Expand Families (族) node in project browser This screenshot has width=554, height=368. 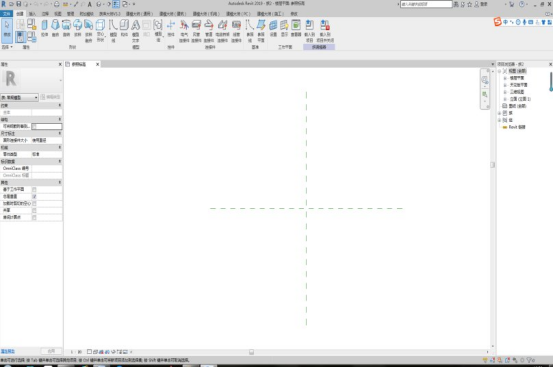click(500, 113)
